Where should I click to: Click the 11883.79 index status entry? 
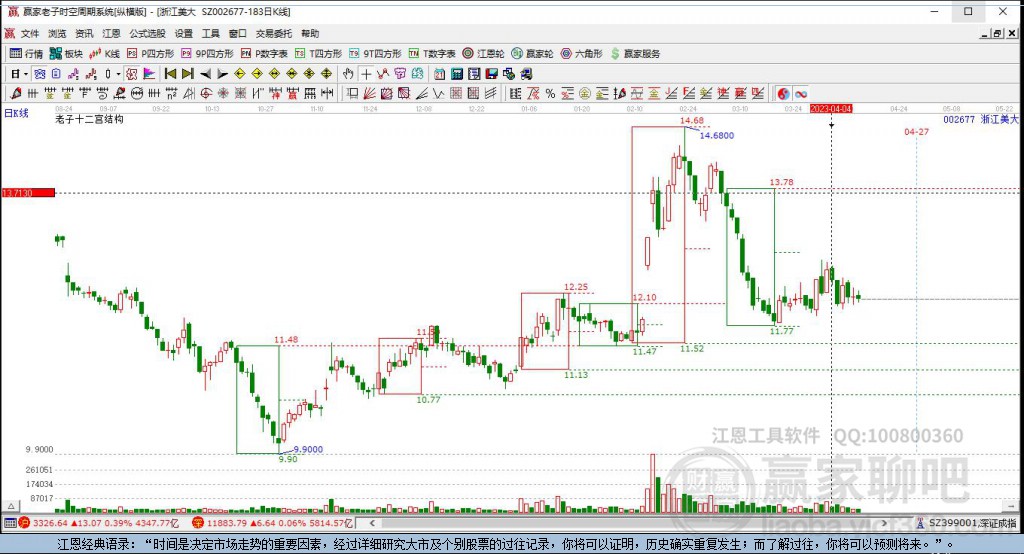pos(272,523)
